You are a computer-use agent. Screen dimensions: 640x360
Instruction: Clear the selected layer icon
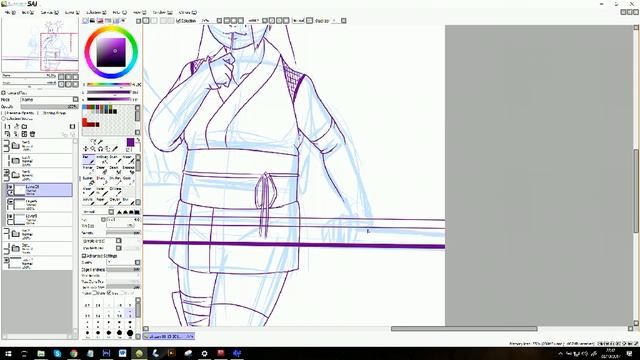click(x=24, y=134)
